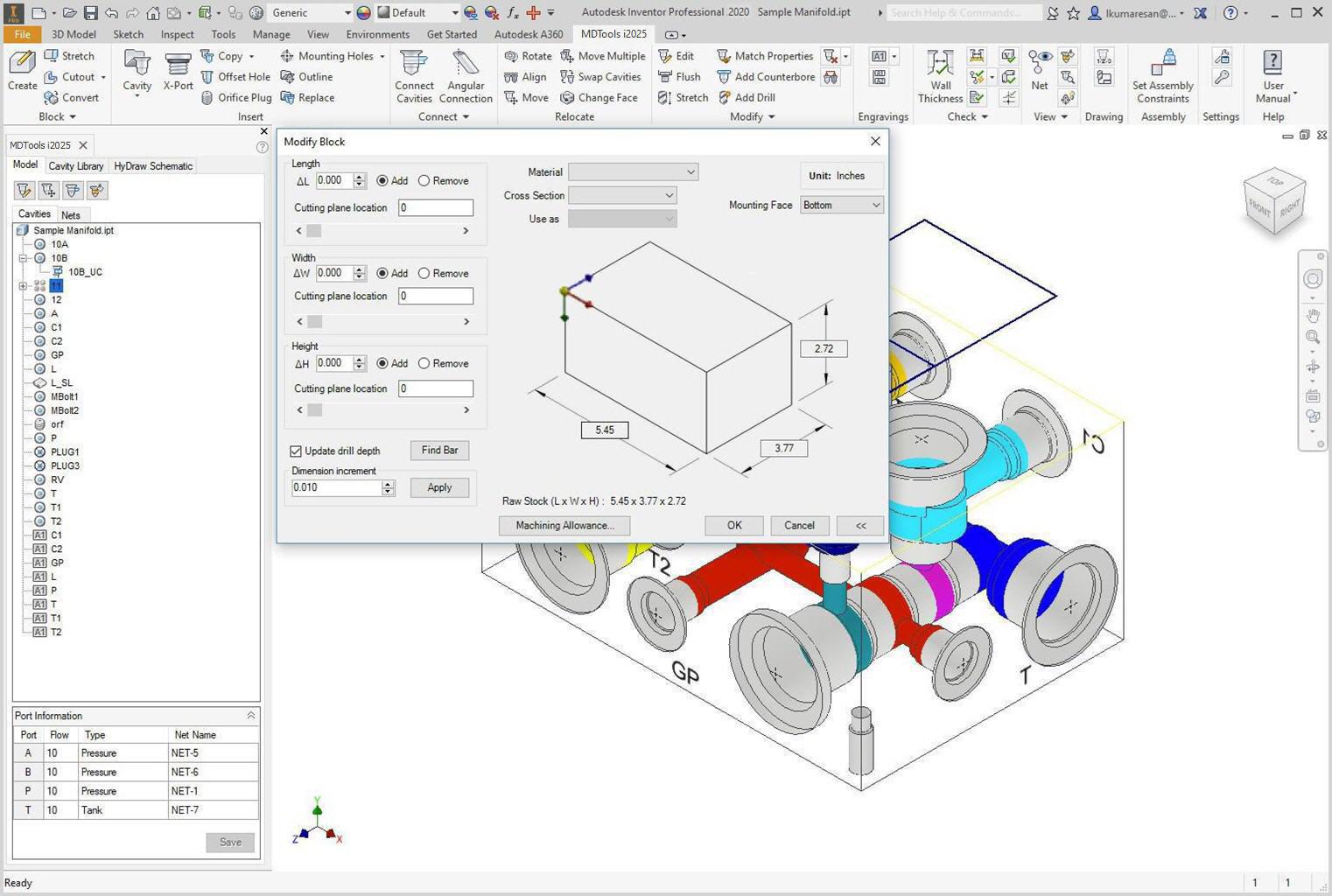The width and height of the screenshot is (1332, 896).
Task: Click the Add Drill tool
Action: pyautogui.click(x=746, y=98)
